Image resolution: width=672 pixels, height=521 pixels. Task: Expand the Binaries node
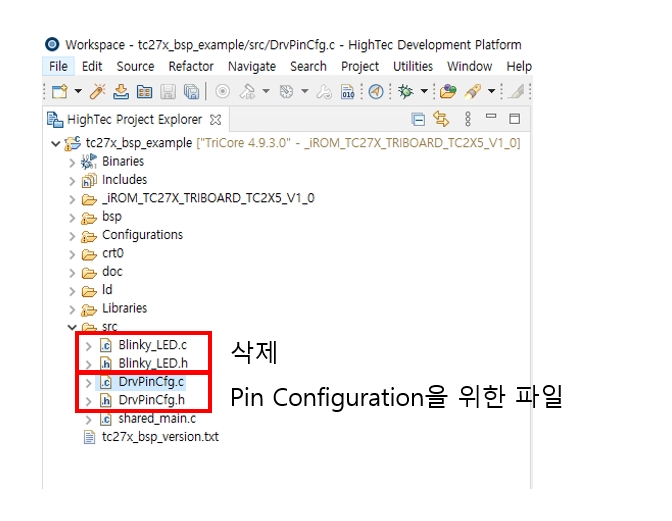(72, 162)
